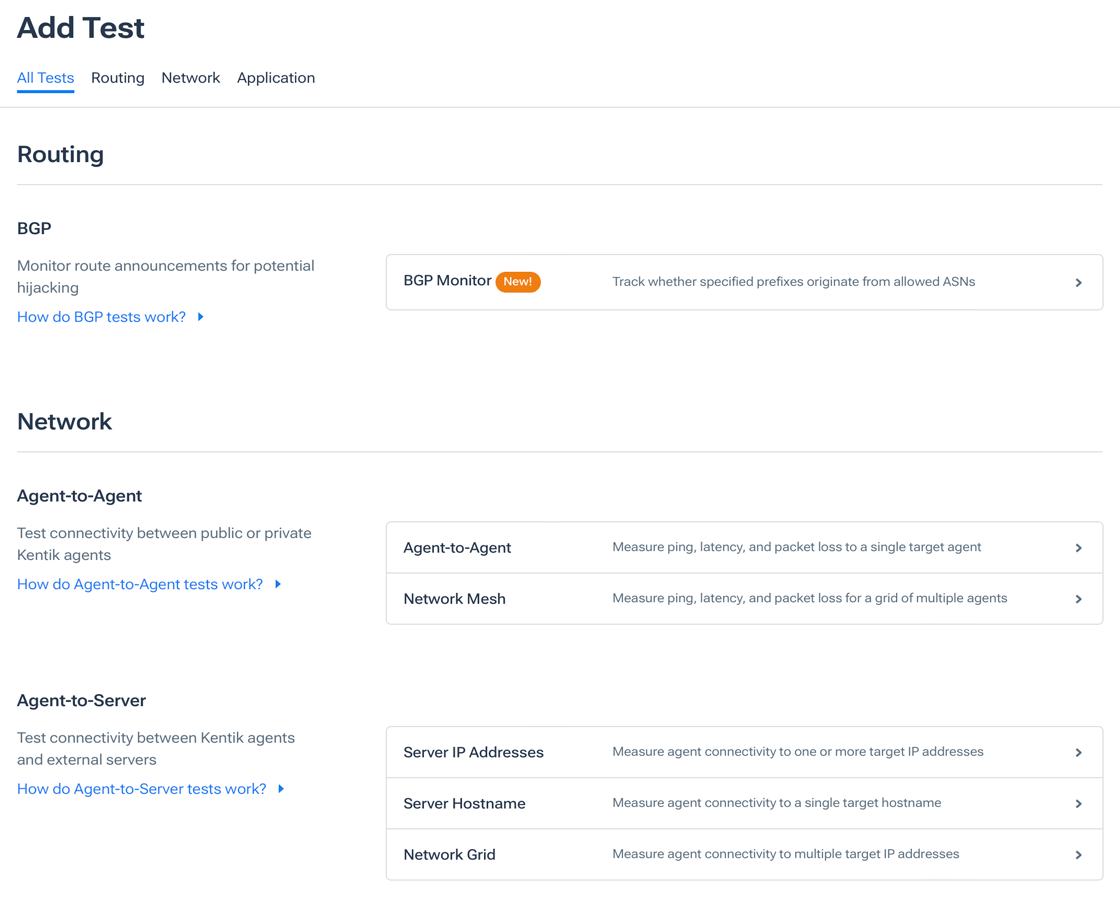Click the arrow on the Server IP Addresses row
This screenshot has width=1120, height=897.
coord(1079,752)
